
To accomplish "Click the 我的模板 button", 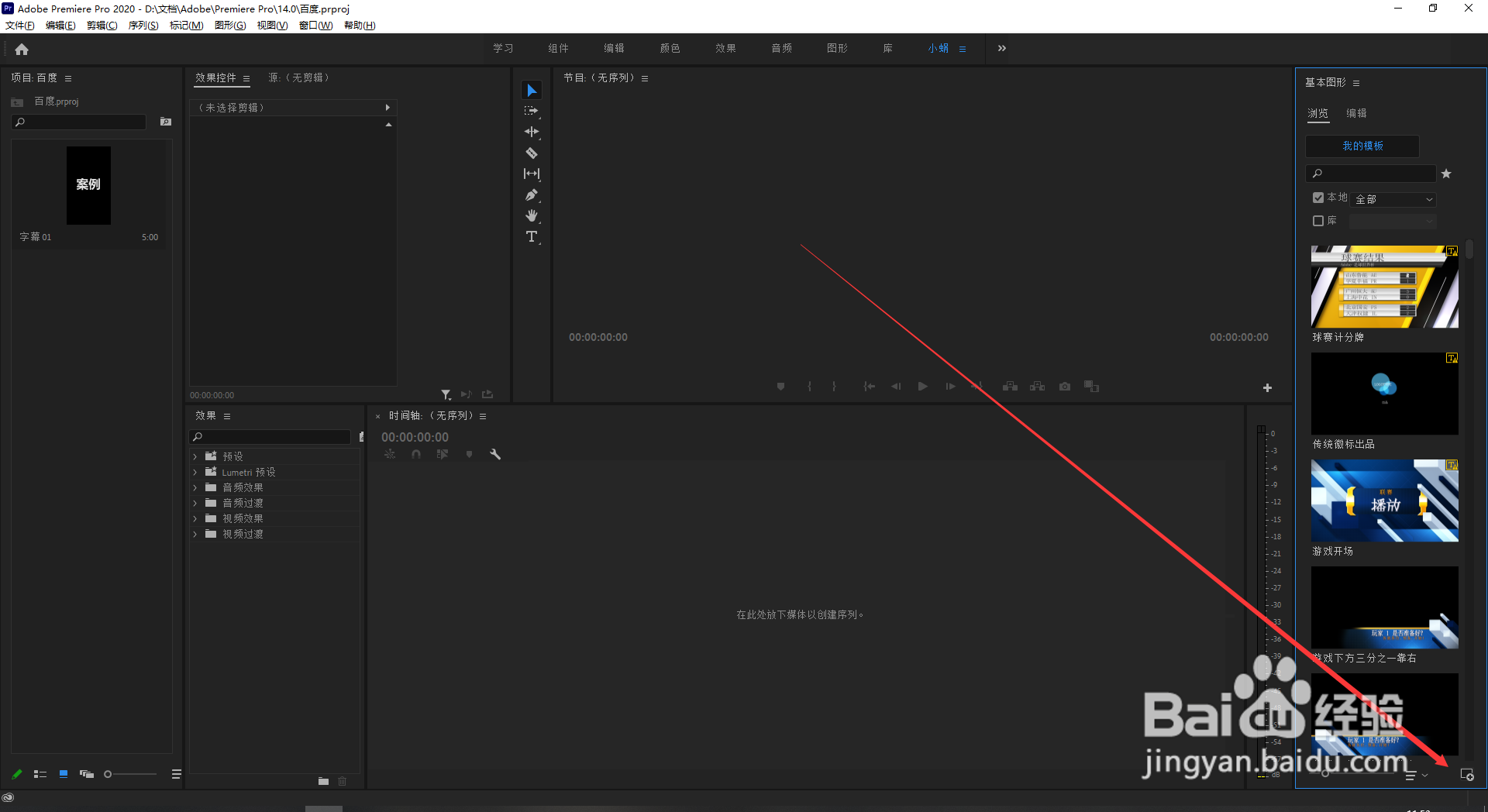I will (1362, 146).
